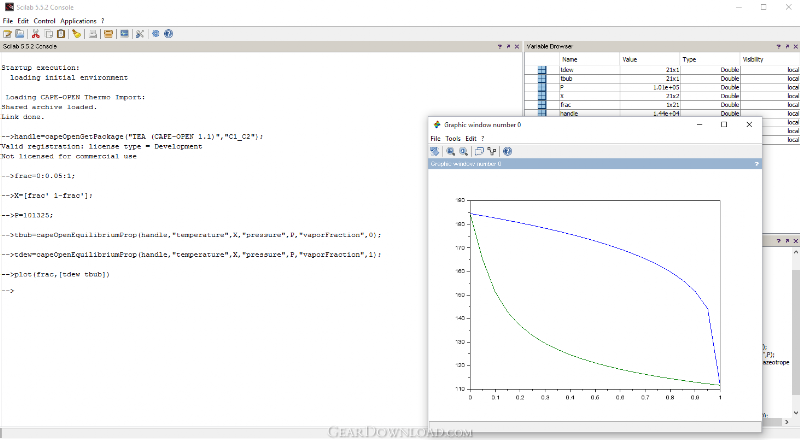Viewport: 800px width, 440px height.
Task: Click the Paste clipboard icon
Action: click(61, 34)
